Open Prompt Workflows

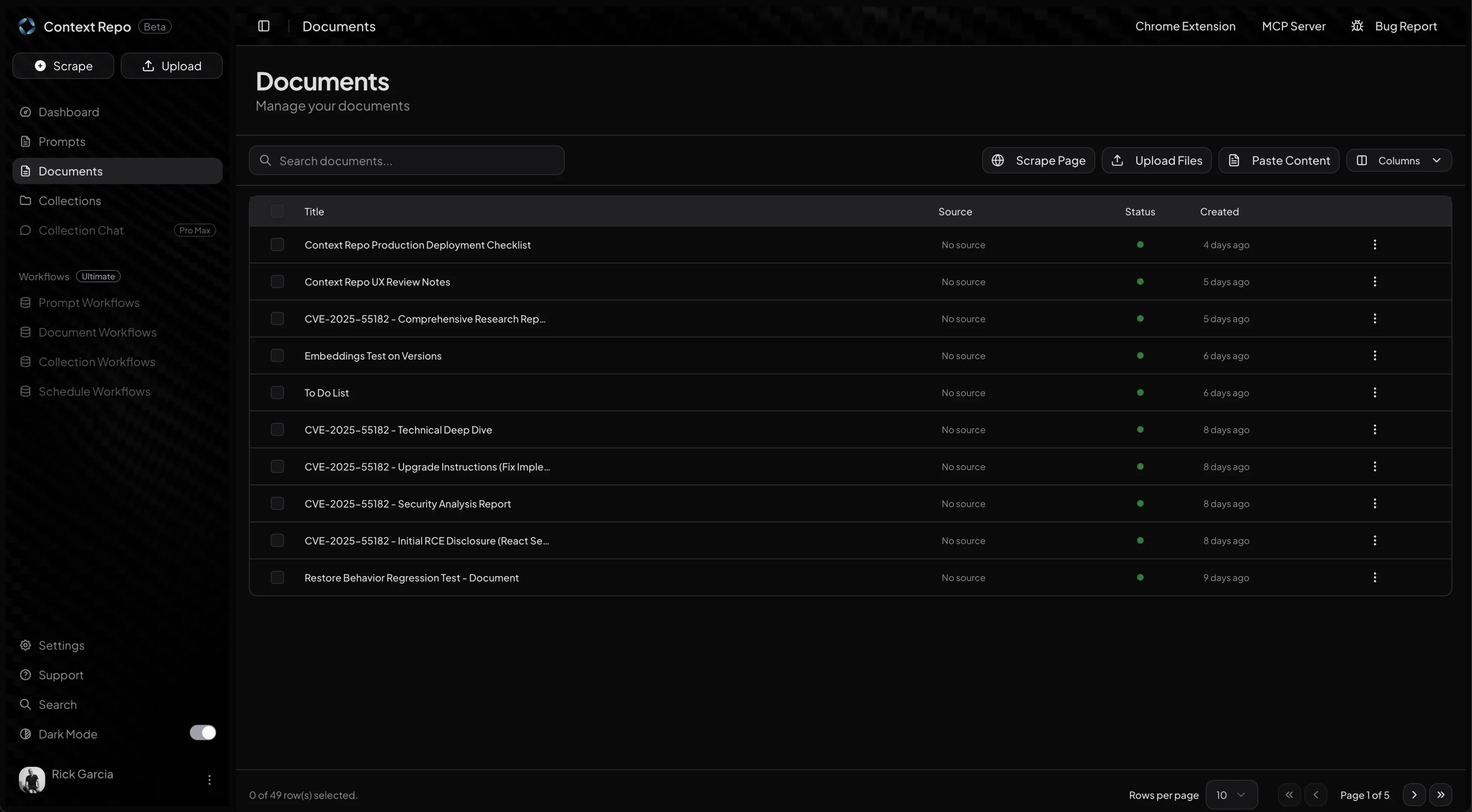(x=89, y=302)
